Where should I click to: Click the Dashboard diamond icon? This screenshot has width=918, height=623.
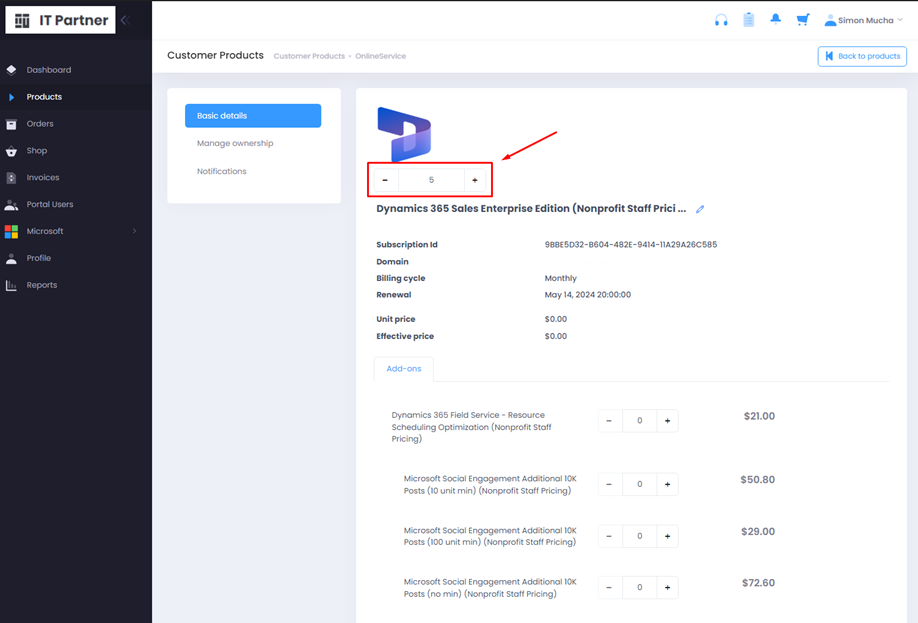pyautogui.click(x=11, y=70)
